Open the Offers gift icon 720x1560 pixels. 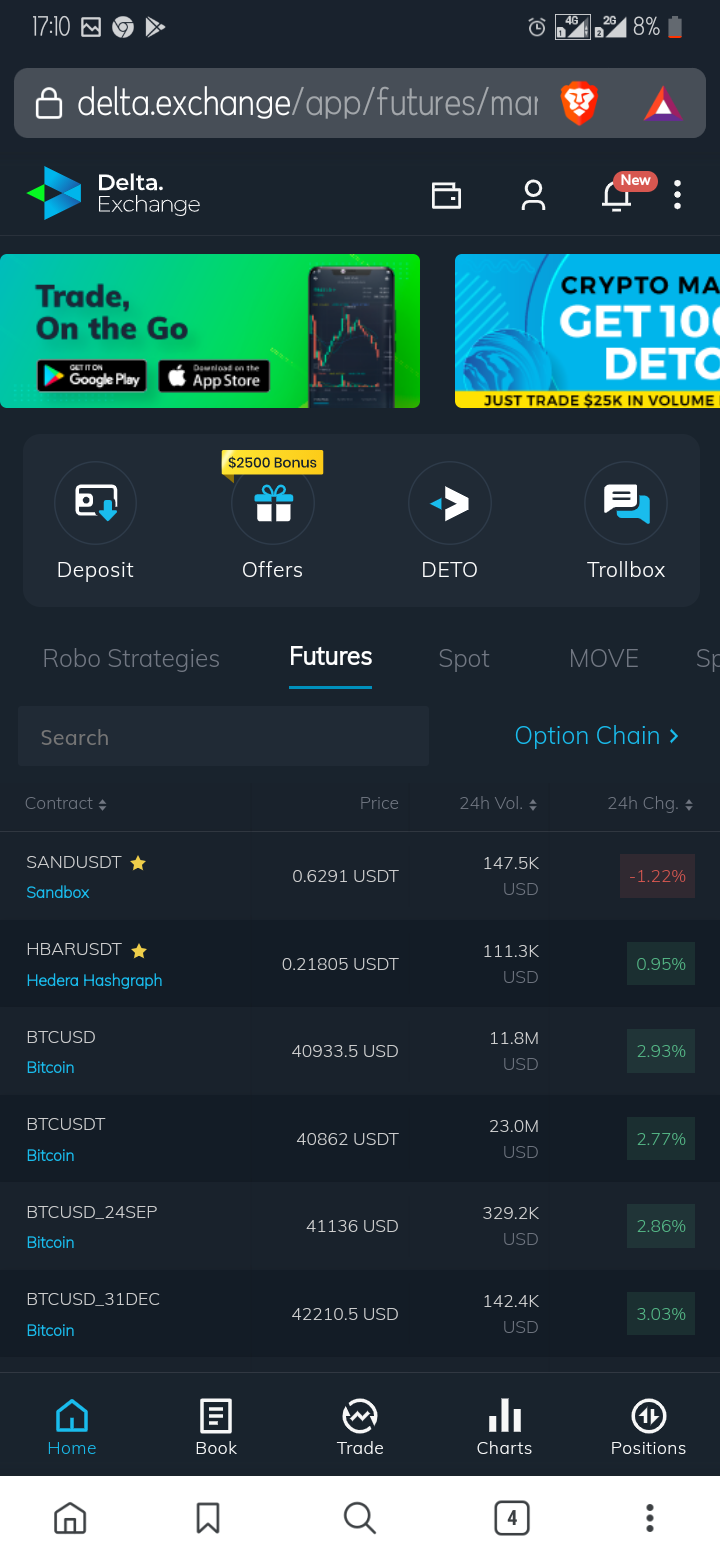(273, 503)
